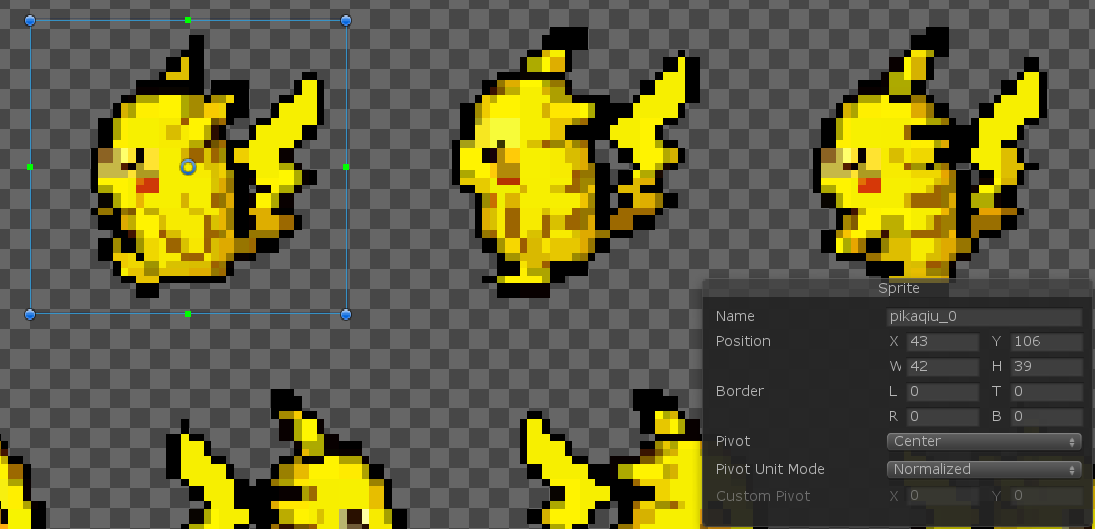
Task: Open the Pivot Unit Mode dropdown set to Normalized
Action: tap(984, 469)
